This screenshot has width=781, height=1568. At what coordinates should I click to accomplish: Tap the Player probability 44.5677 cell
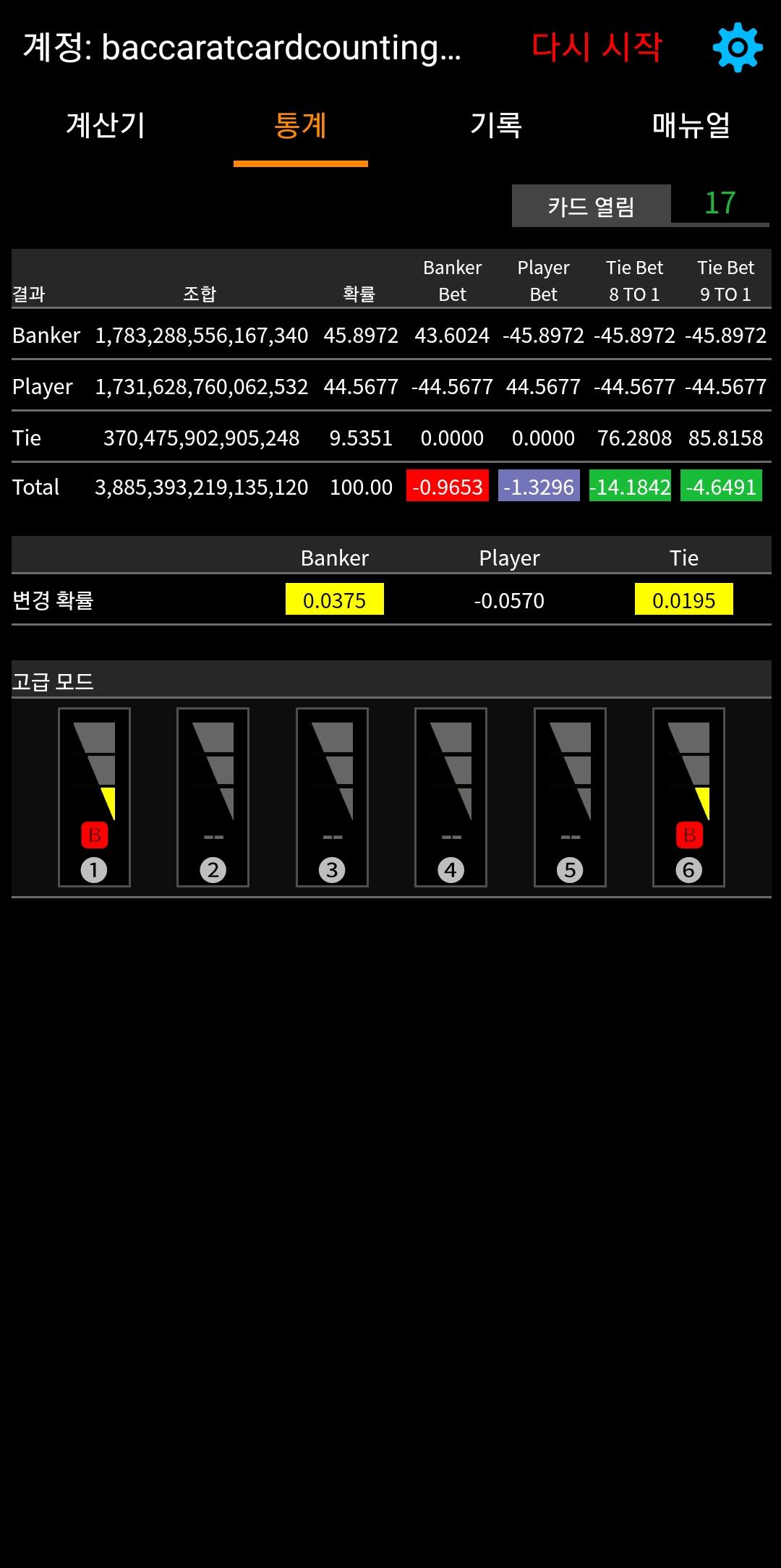361,387
